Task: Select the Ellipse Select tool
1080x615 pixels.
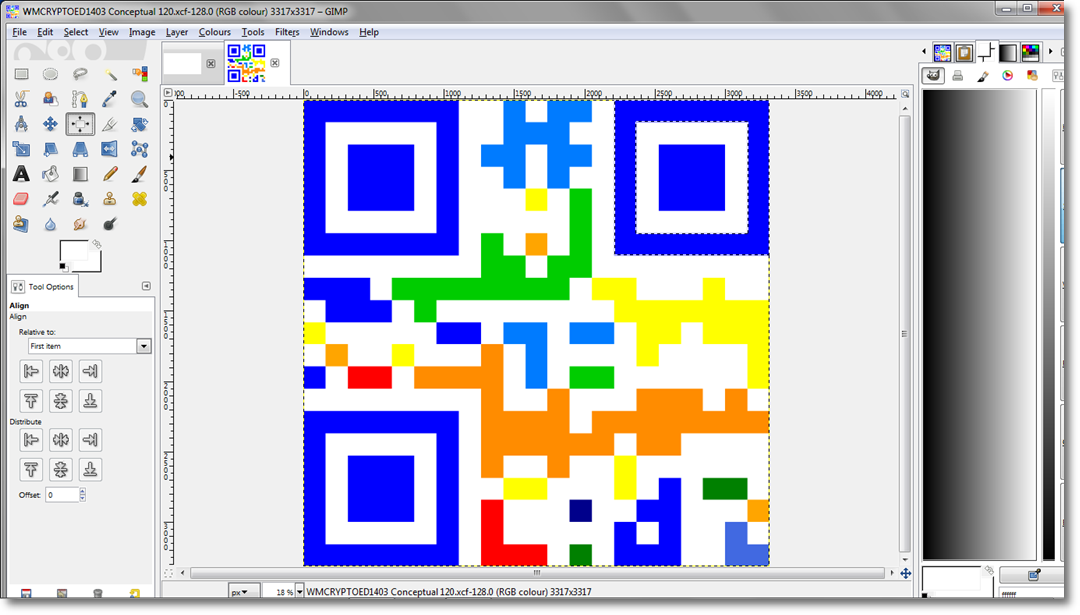Action: 50,74
